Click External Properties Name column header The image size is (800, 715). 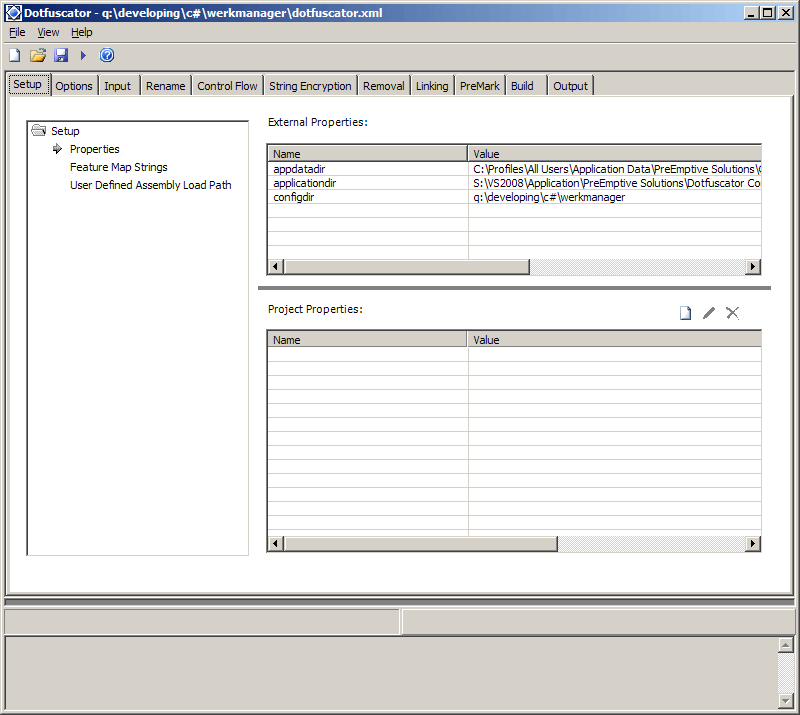click(367, 154)
